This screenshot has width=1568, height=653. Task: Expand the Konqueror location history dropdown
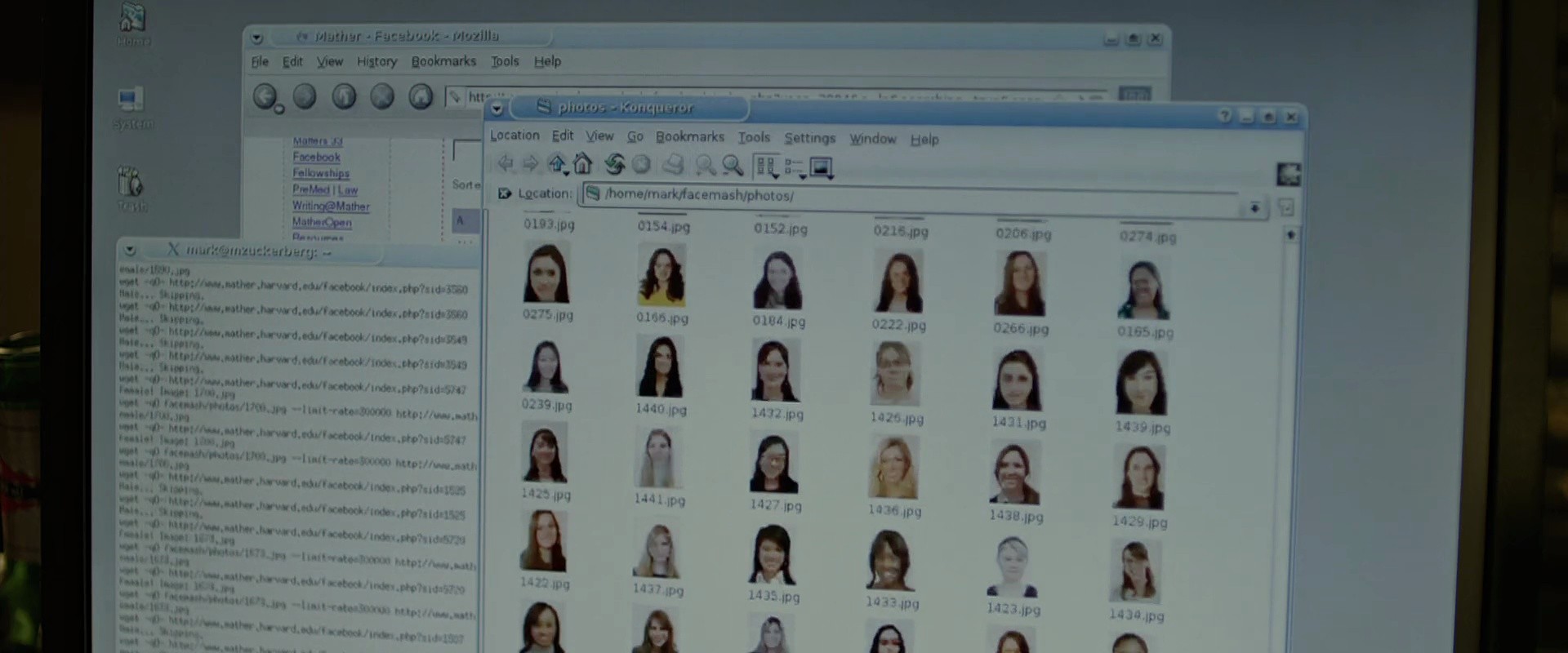[x=1254, y=208]
